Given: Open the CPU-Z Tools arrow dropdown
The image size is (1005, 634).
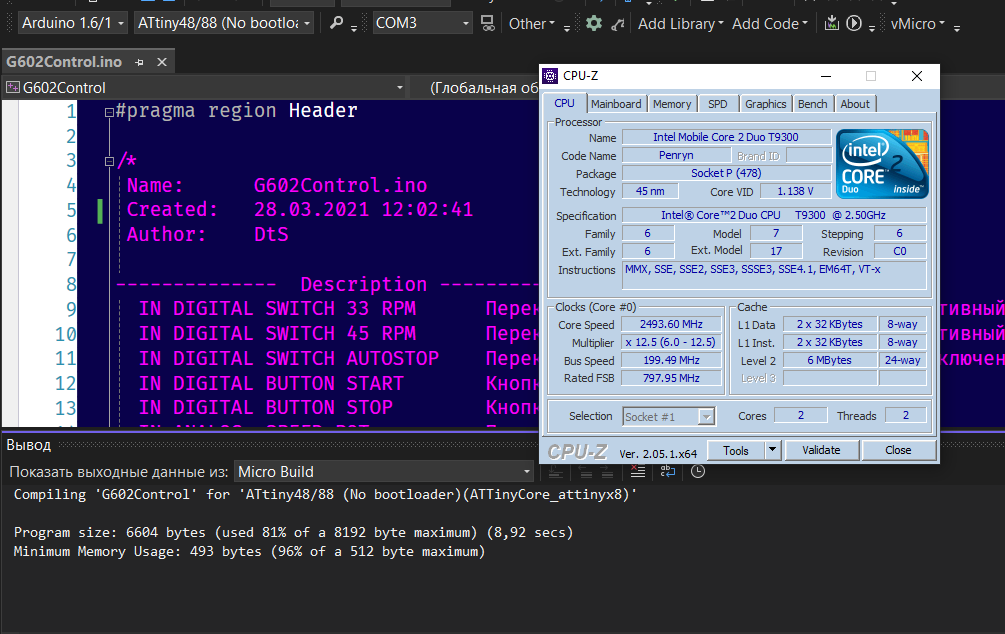Looking at the screenshot, I should [772, 450].
